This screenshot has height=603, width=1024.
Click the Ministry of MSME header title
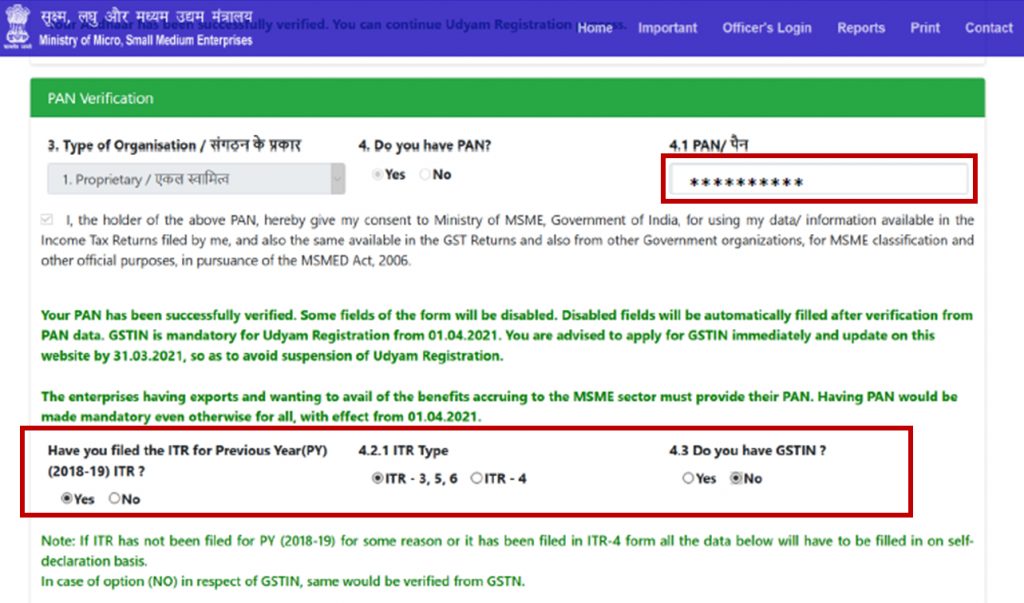tap(145, 29)
